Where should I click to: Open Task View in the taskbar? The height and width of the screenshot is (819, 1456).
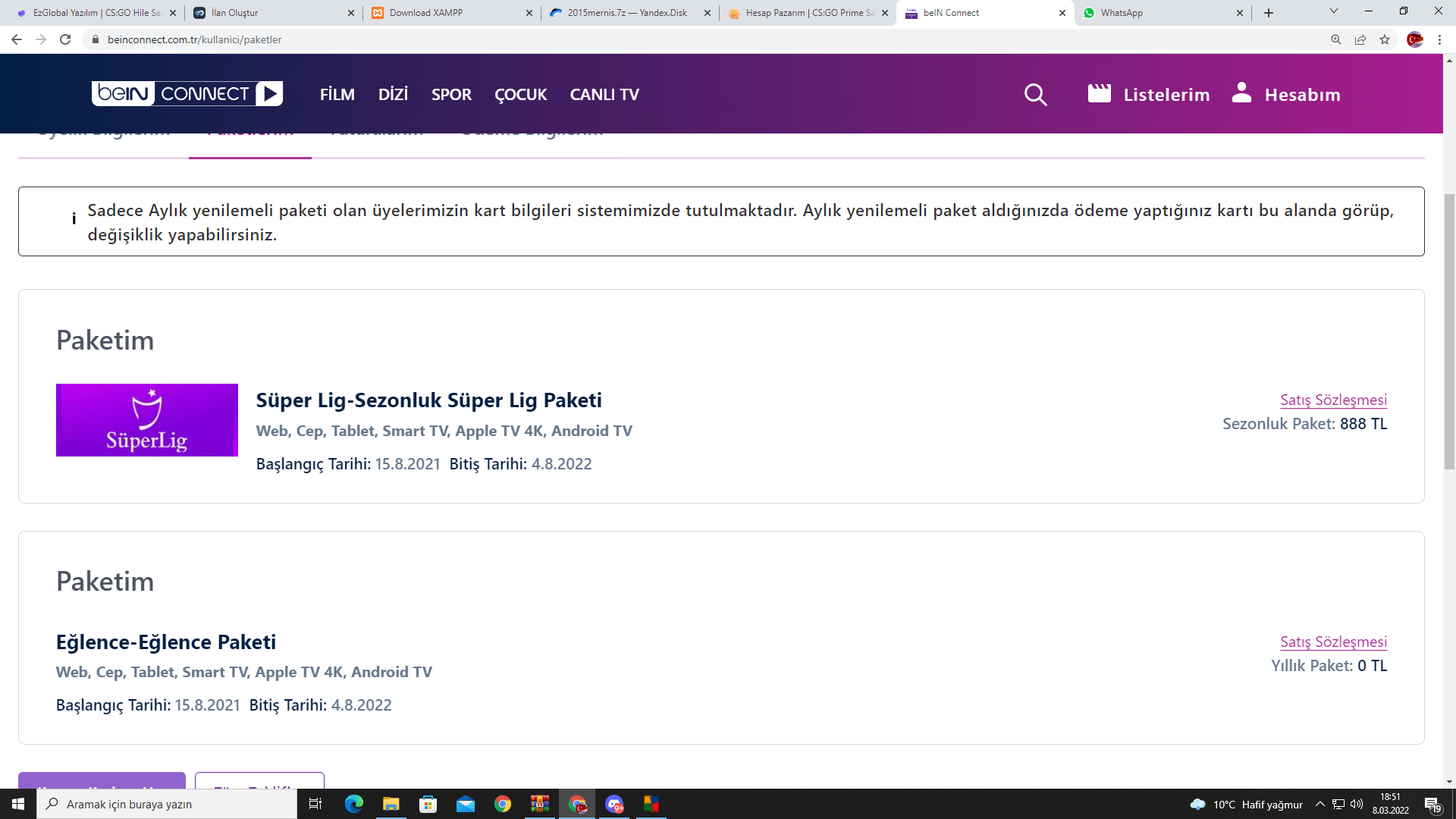(x=315, y=804)
